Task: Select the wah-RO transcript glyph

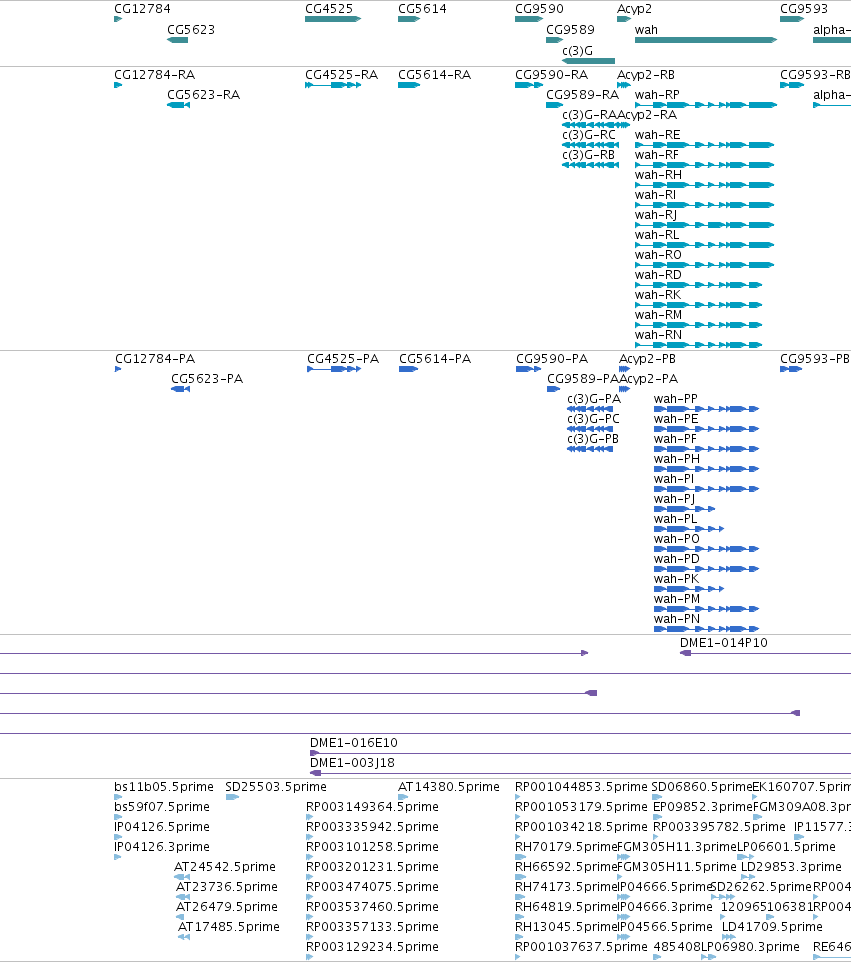Action: point(704,265)
